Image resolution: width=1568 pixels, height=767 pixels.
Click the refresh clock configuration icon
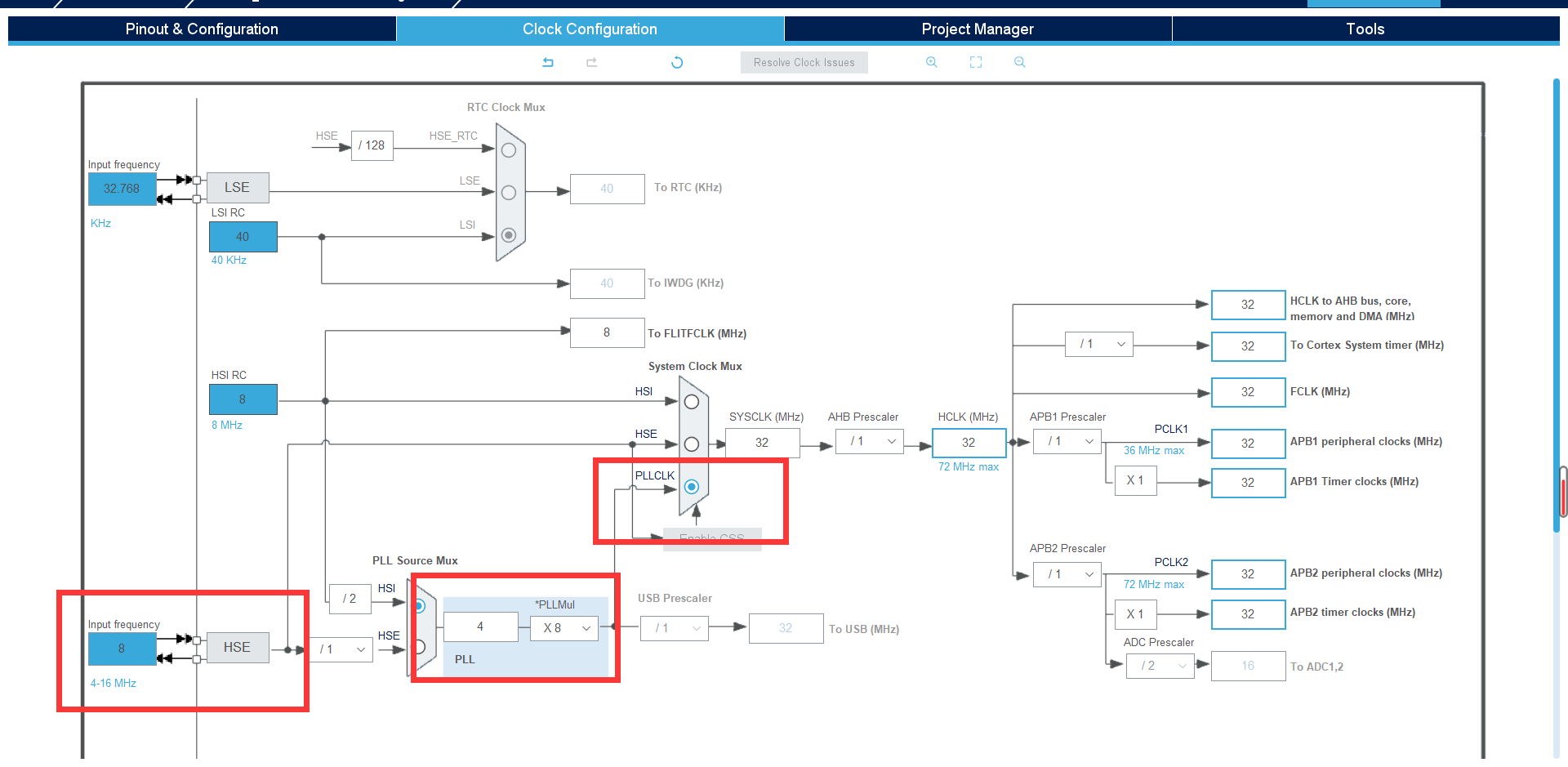[677, 62]
